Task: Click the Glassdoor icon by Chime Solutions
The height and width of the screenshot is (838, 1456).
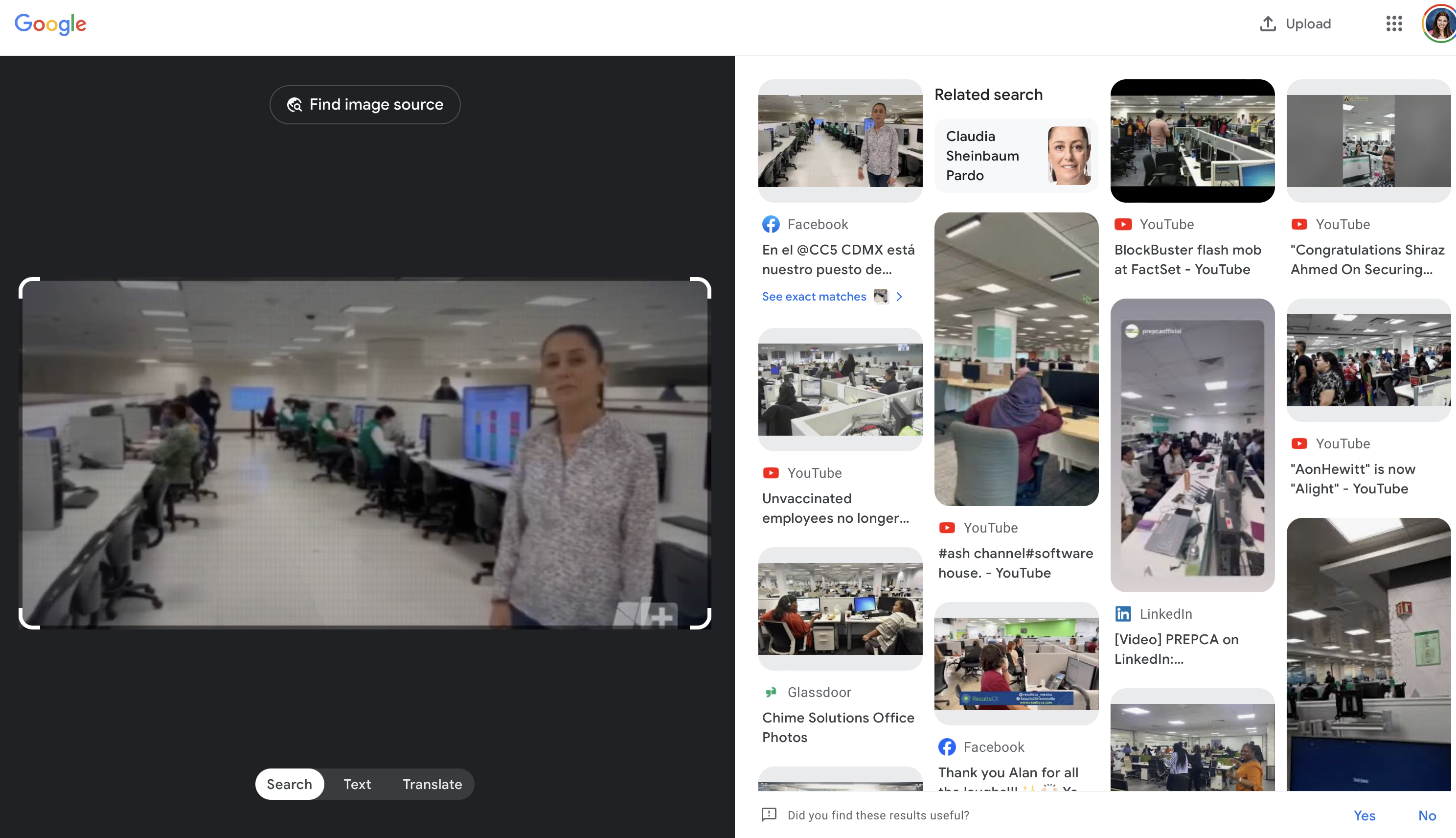Action: (x=771, y=692)
